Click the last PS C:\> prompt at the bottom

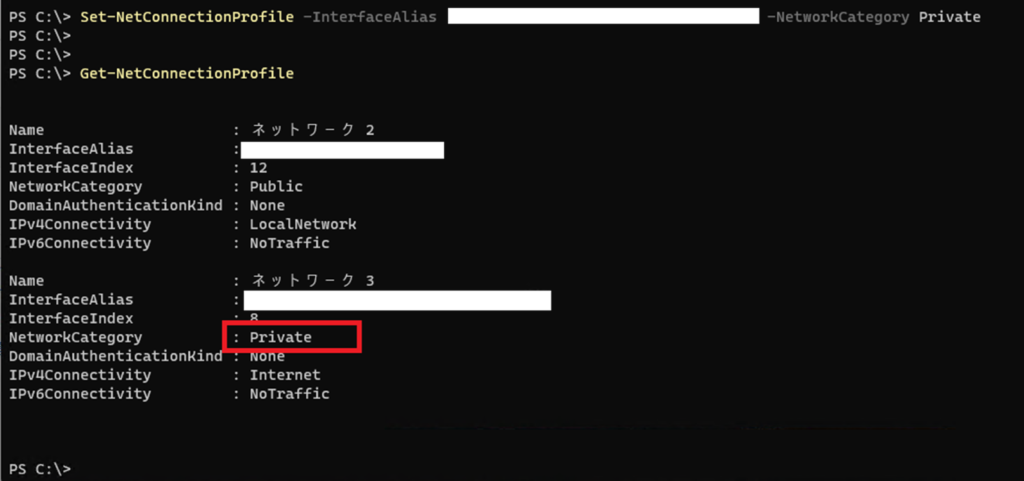click(40, 469)
